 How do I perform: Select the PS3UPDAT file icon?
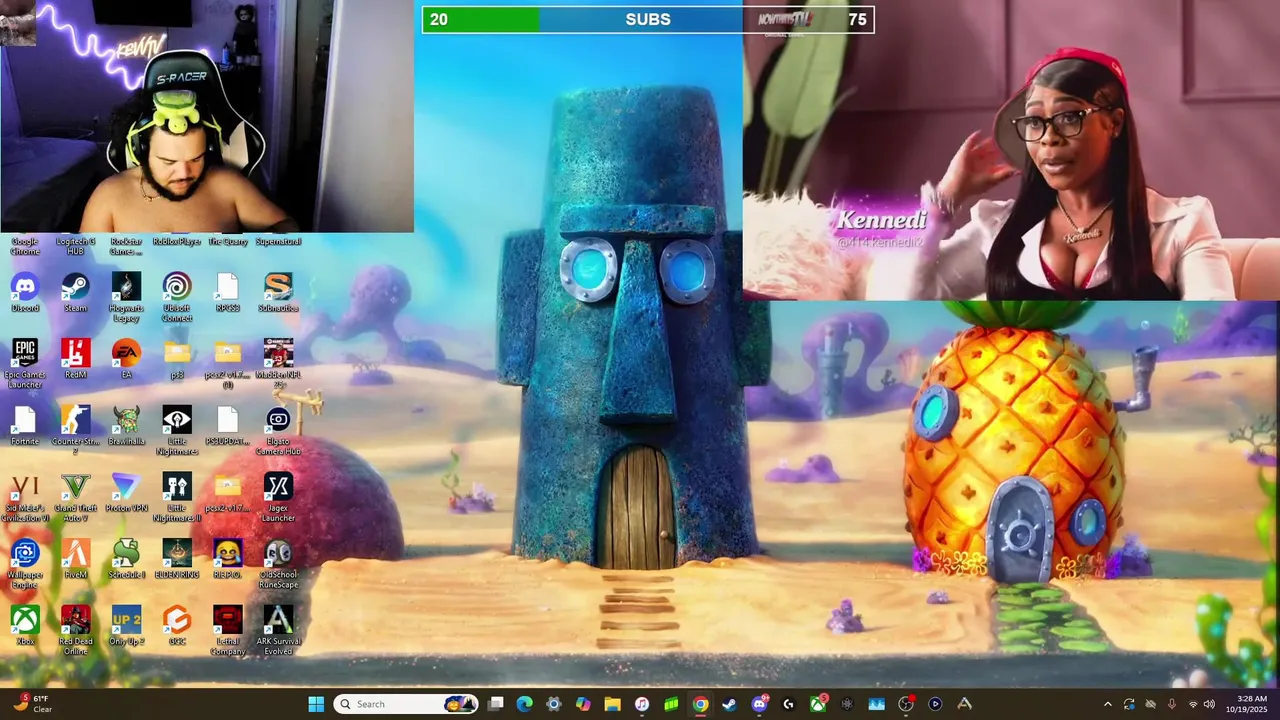click(227, 426)
